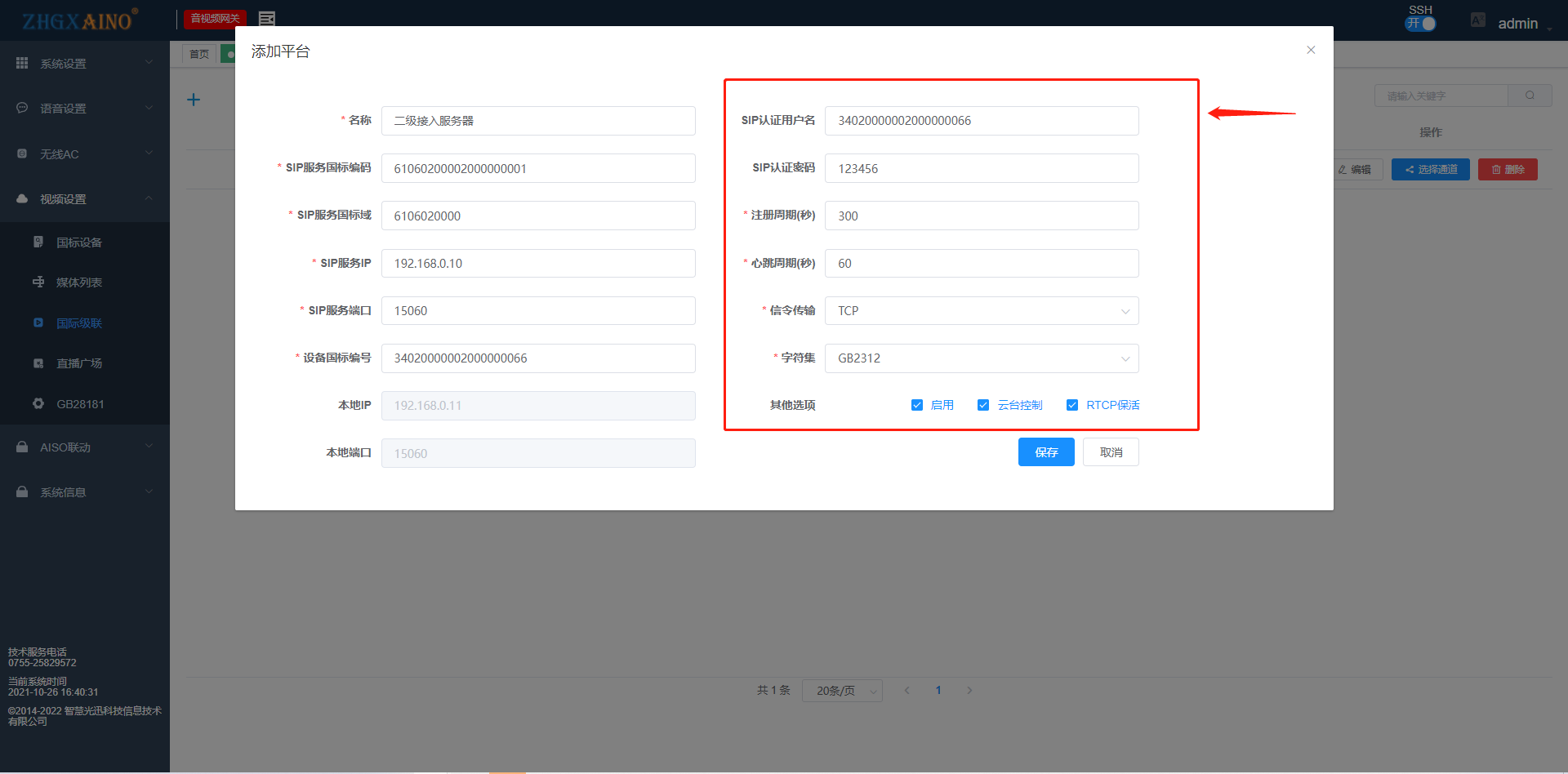This screenshot has width=1568, height=774.
Task: Click the 取消 button
Action: pos(1111,452)
